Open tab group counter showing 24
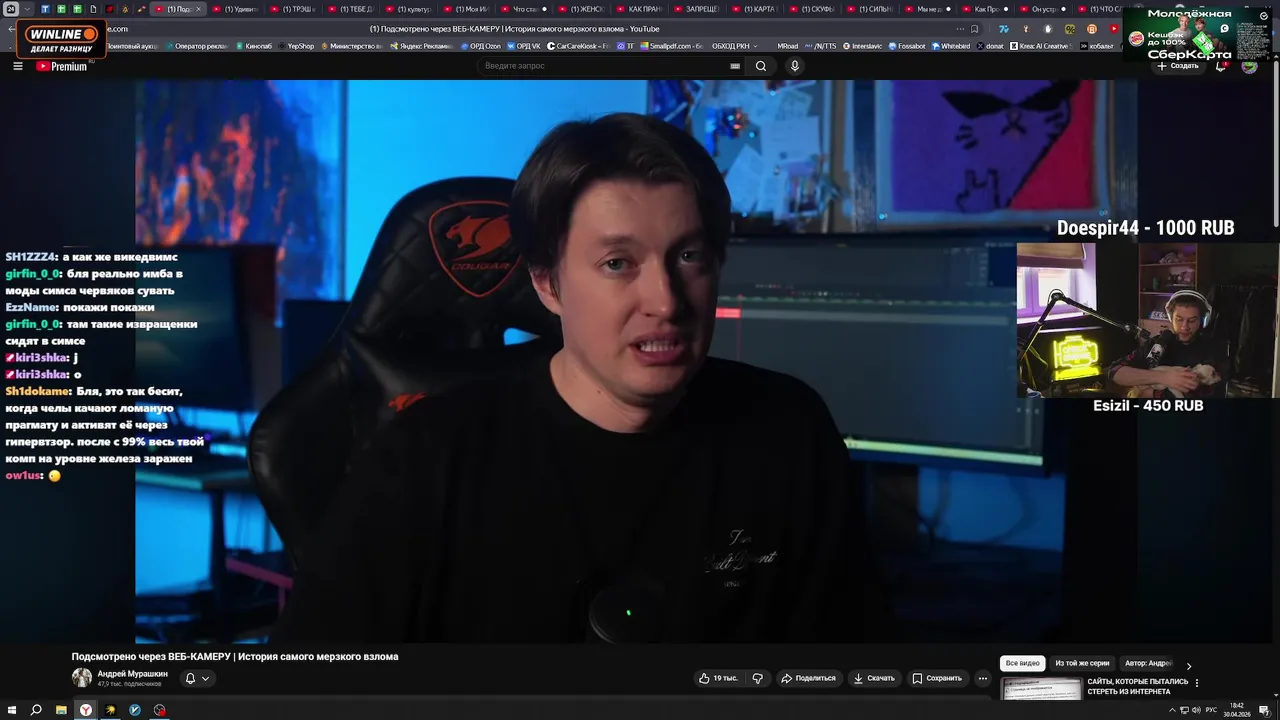Viewport: 1280px width, 720px height. point(11,9)
